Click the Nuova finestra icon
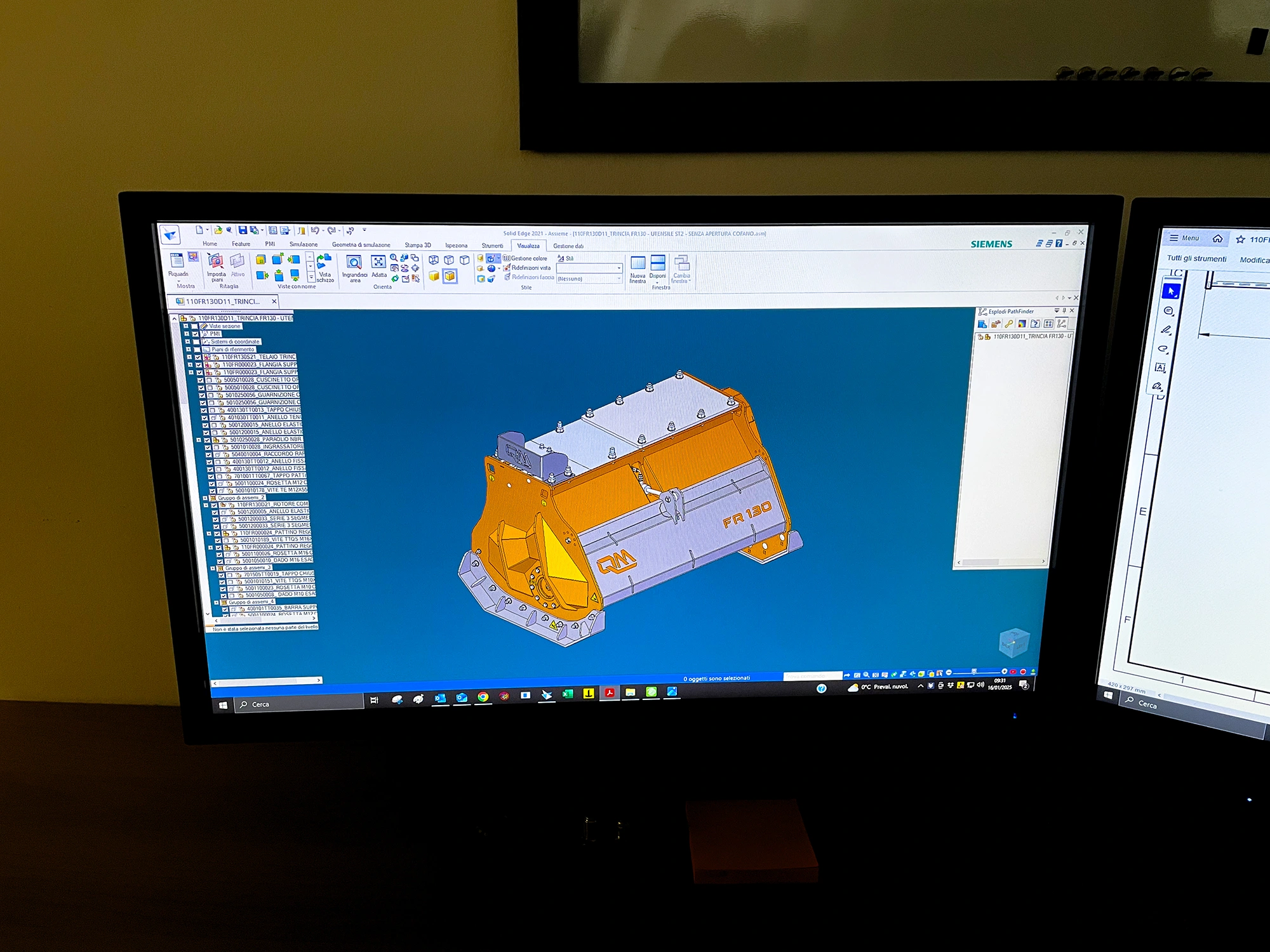This screenshot has width=1270, height=952. tap(638, 270)
